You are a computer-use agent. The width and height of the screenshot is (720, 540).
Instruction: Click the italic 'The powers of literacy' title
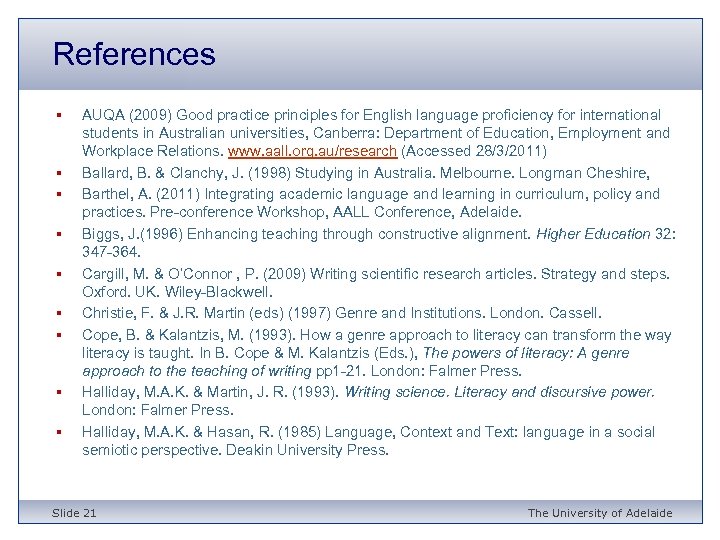pyautogui.click(x=356, y=362)
